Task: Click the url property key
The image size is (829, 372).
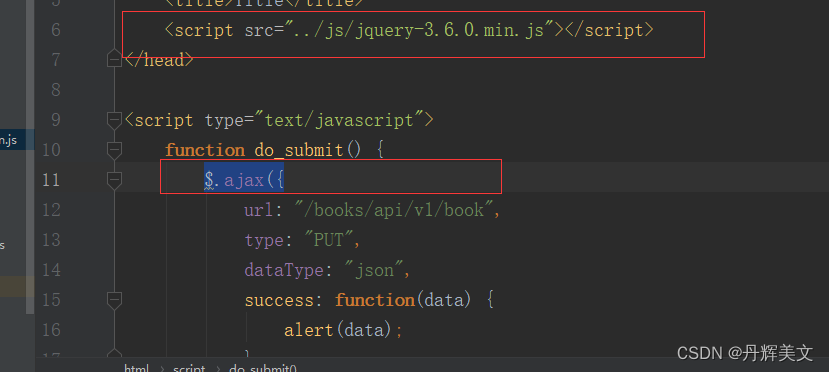Action: tap(259, 210)
